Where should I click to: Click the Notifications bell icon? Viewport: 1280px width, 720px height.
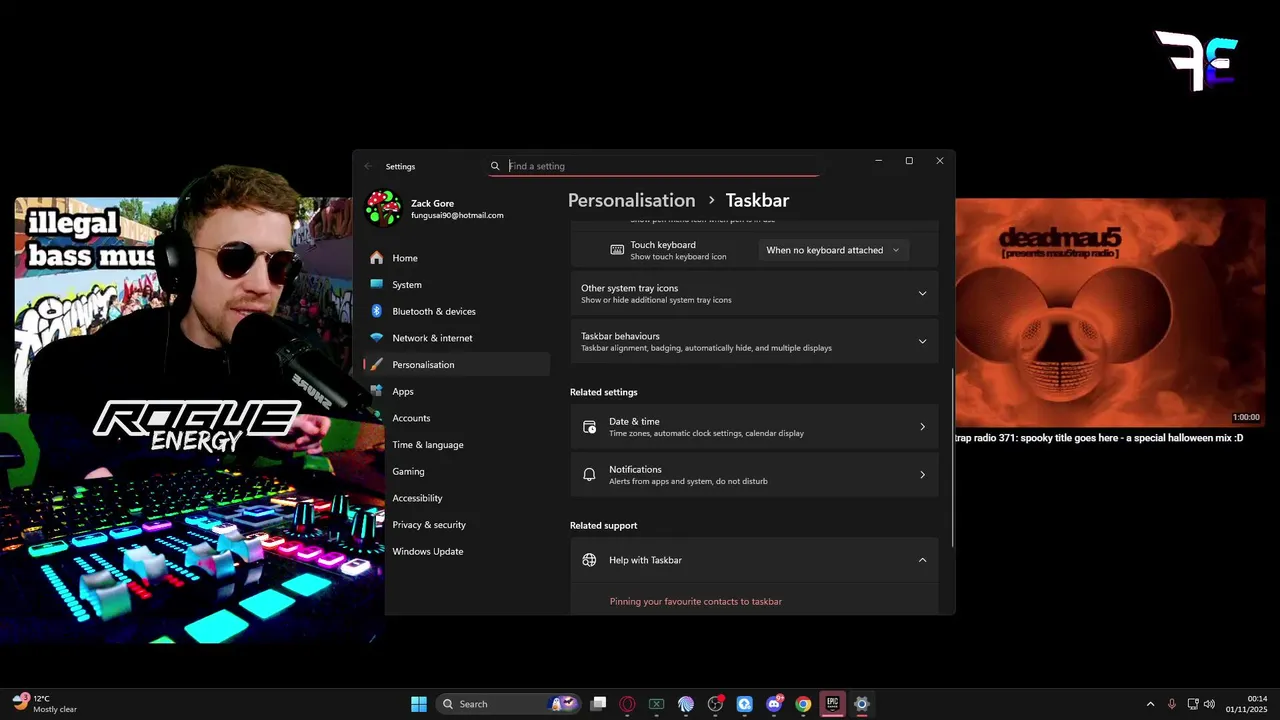(x=589, y=475)
